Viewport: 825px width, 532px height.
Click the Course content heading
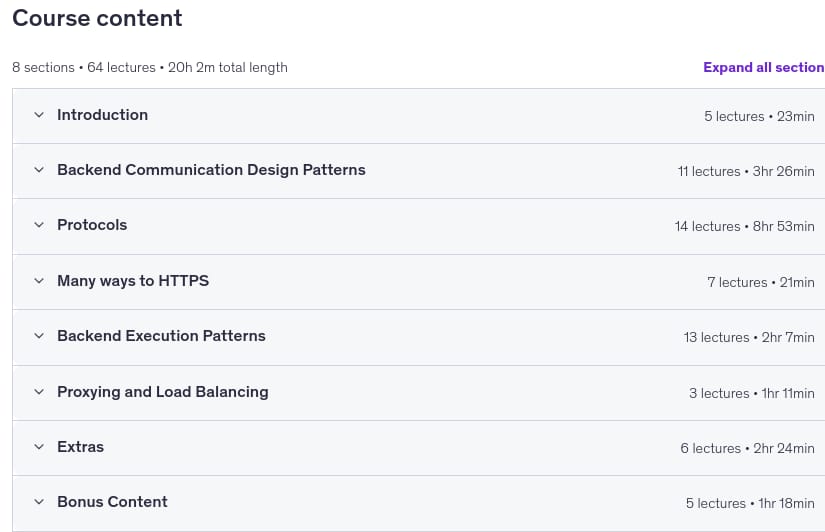97,18
